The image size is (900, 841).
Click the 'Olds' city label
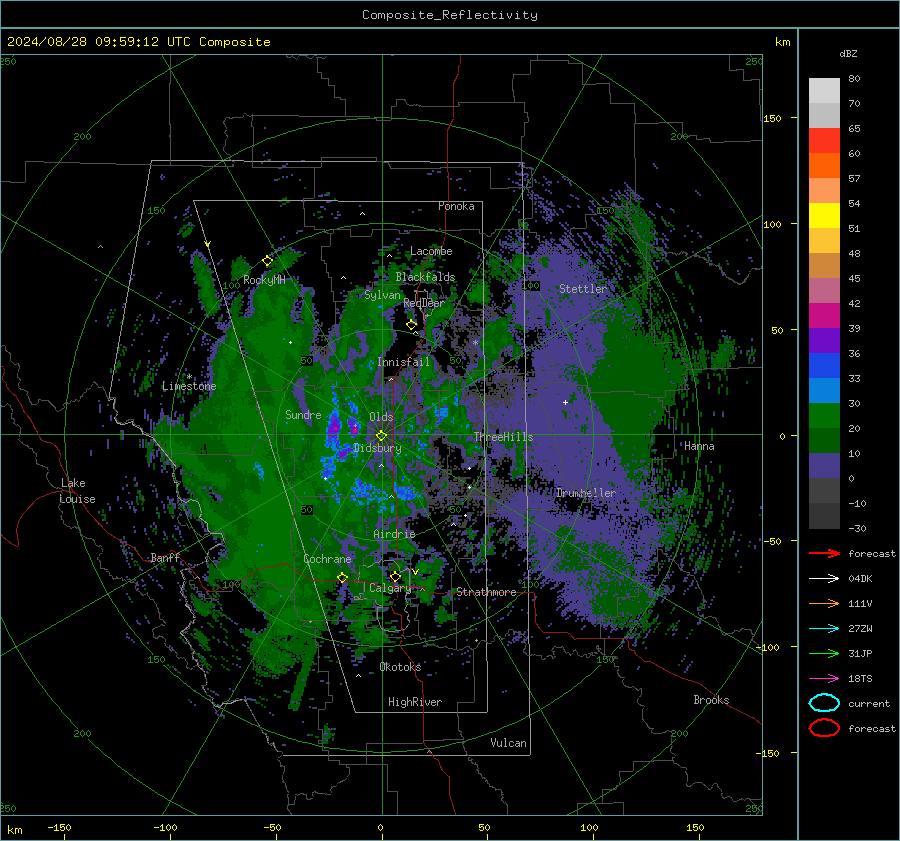[381, 417]
